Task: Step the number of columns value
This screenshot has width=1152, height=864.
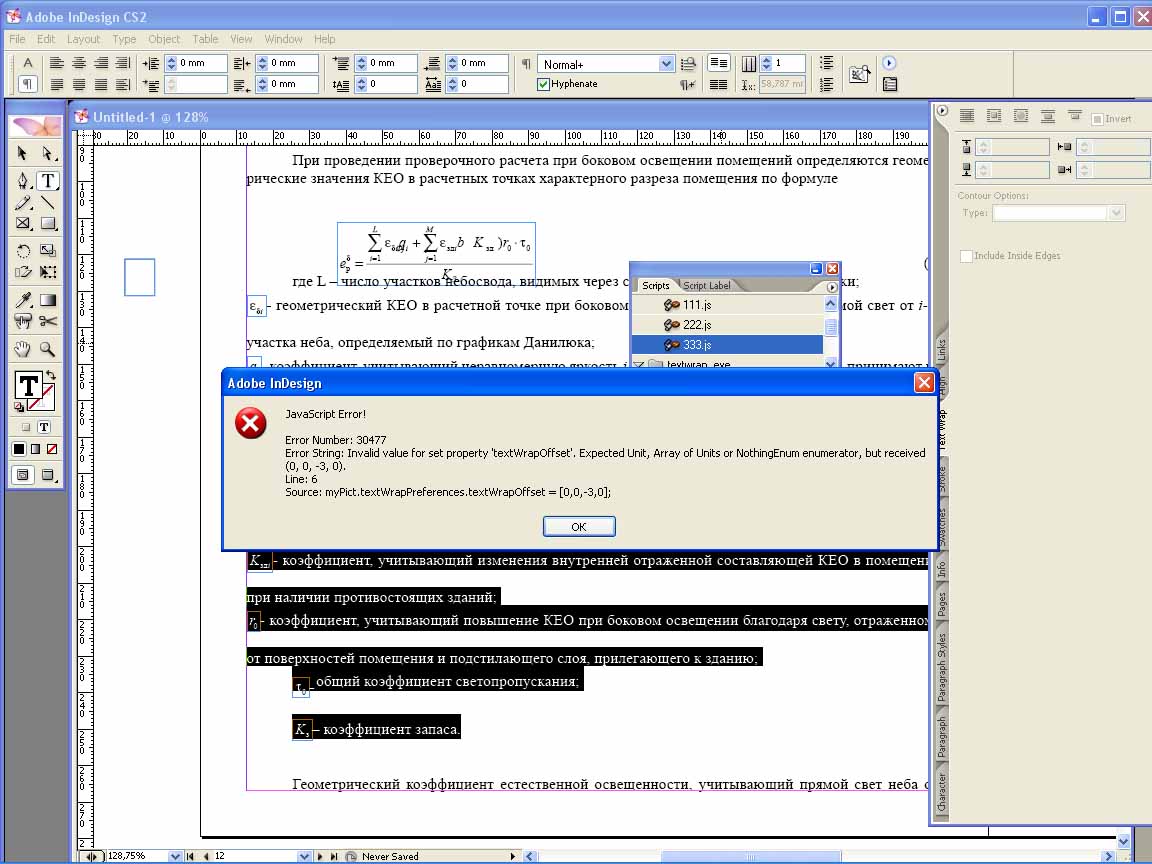Action: pyautogui.click(x=766, y=63)
